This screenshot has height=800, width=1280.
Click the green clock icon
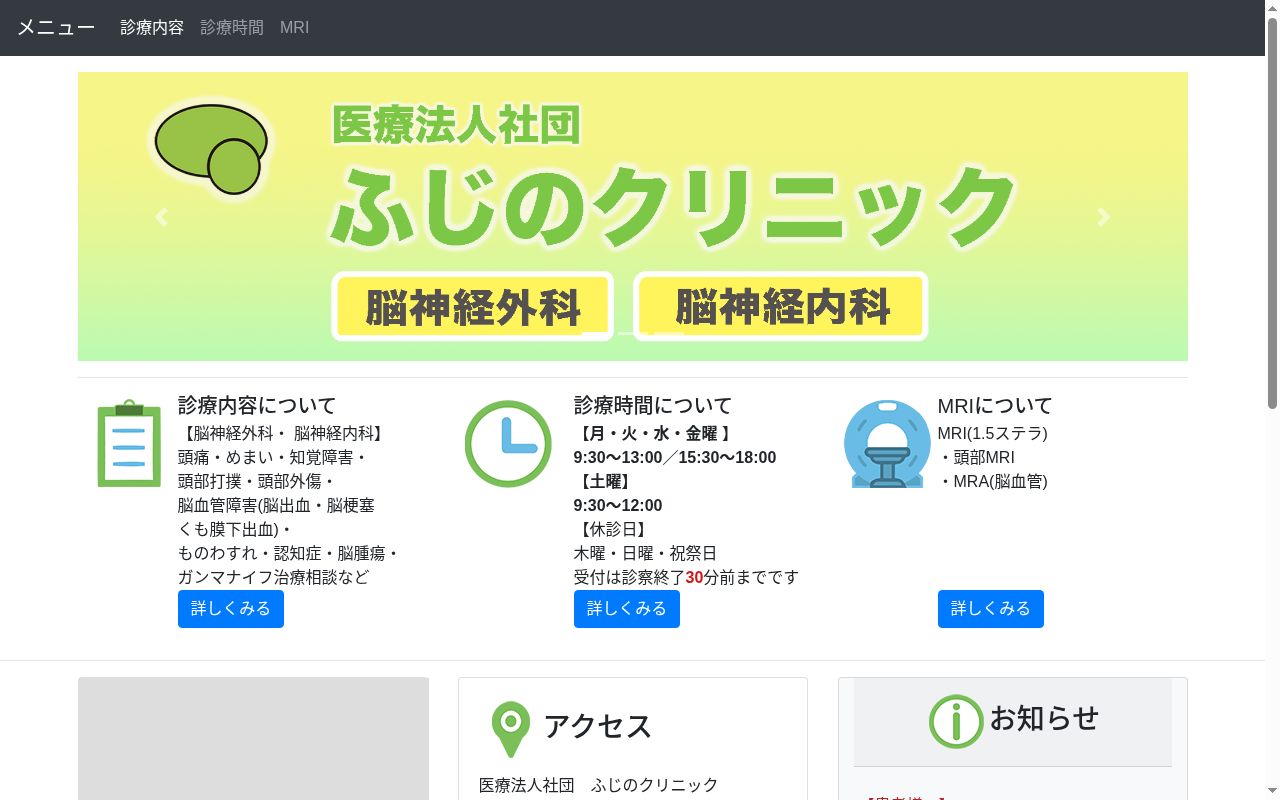(508, 443)
